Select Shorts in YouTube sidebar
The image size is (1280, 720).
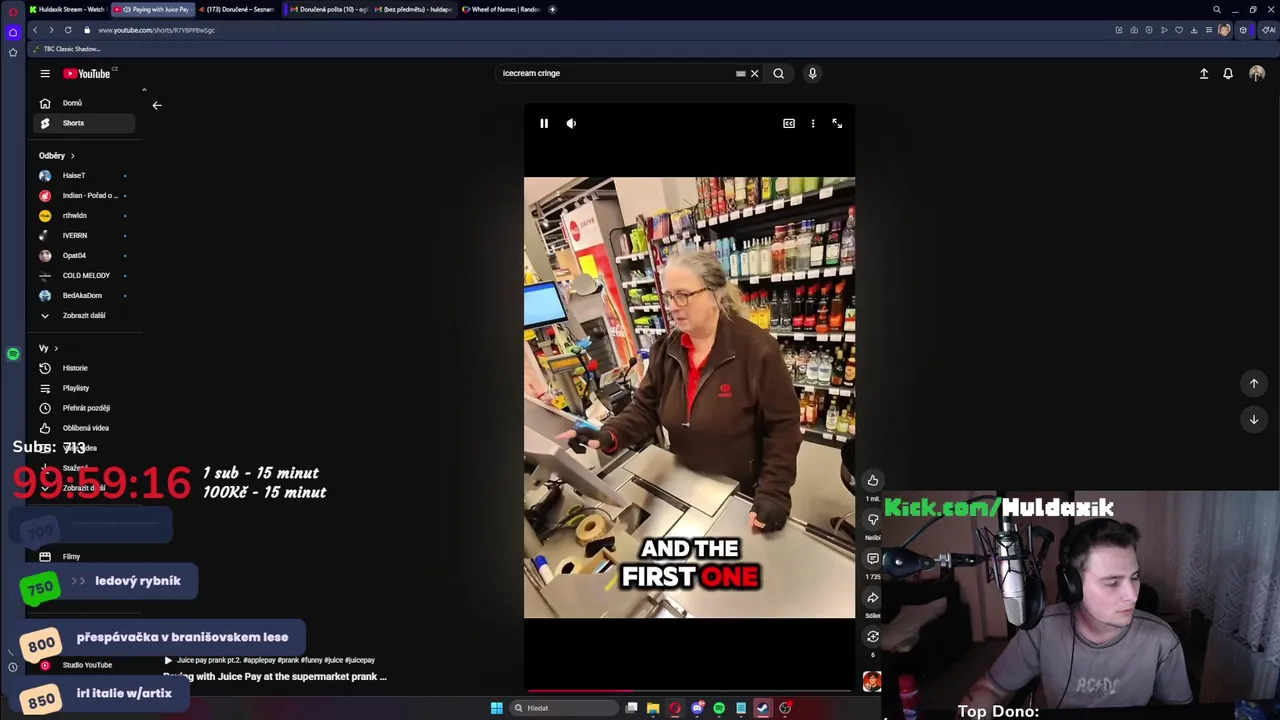84,123
